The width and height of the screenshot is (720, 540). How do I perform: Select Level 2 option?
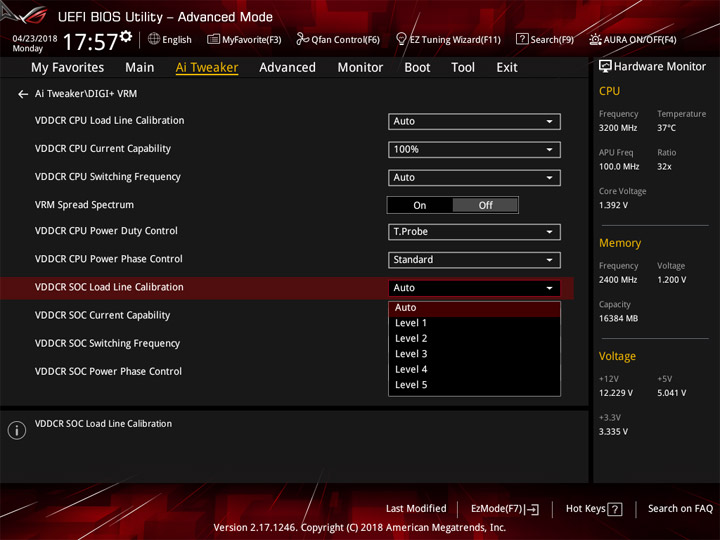(474, 339)
